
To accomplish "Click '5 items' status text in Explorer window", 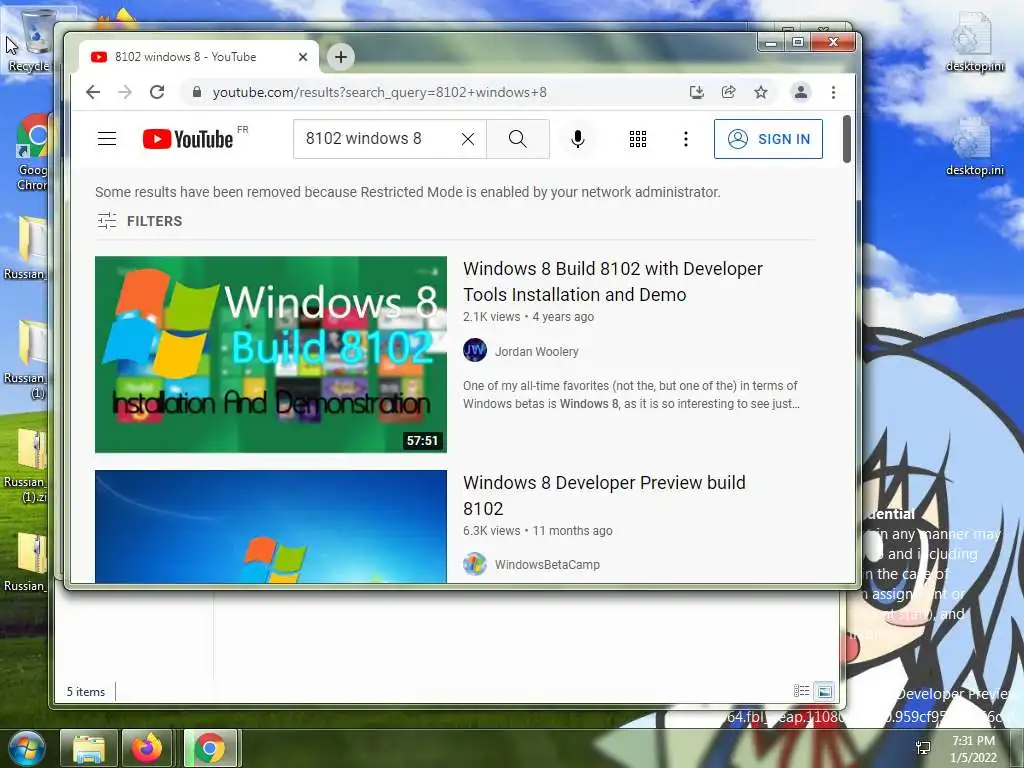I will pyautogui.click(x=86, y=692).
